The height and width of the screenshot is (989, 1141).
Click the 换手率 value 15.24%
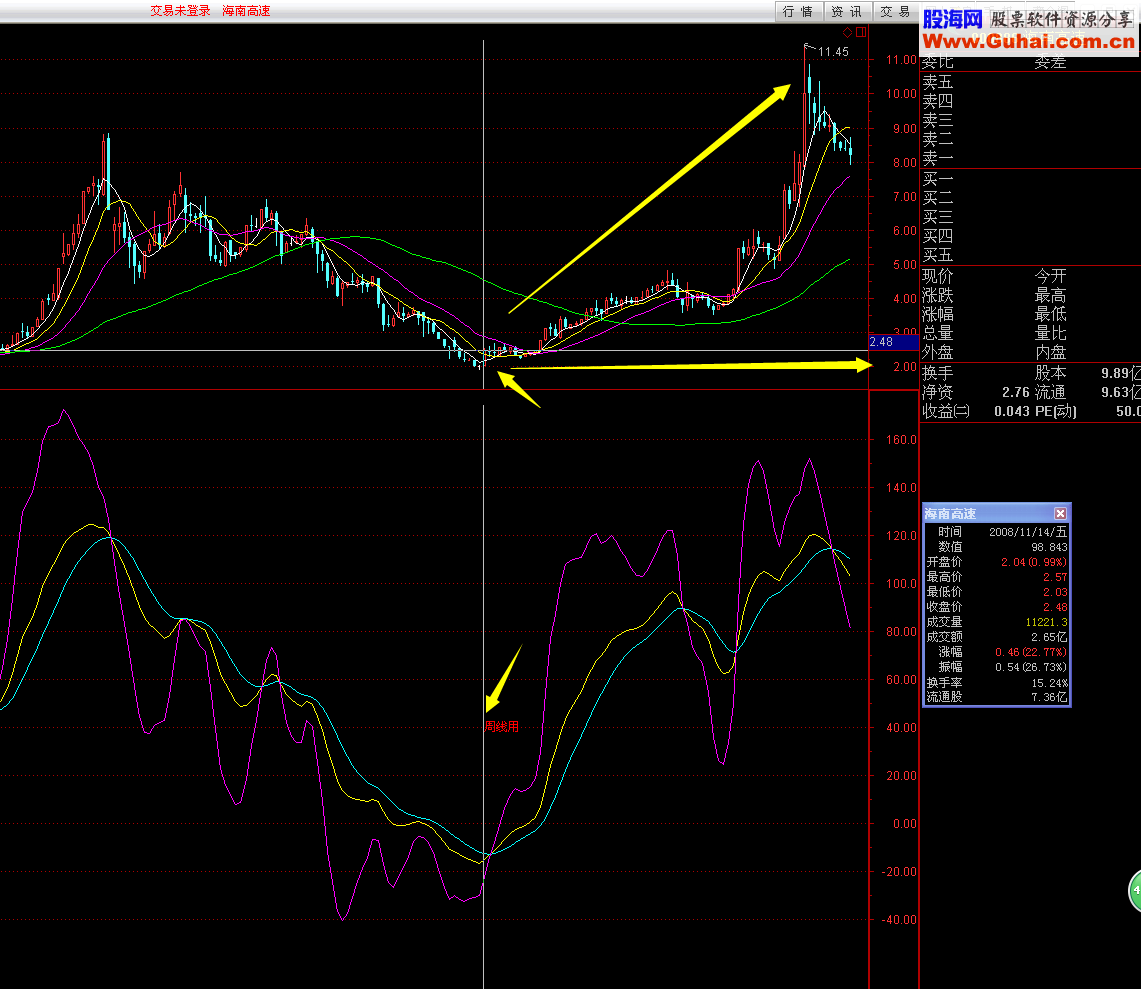pos(1049,683)
